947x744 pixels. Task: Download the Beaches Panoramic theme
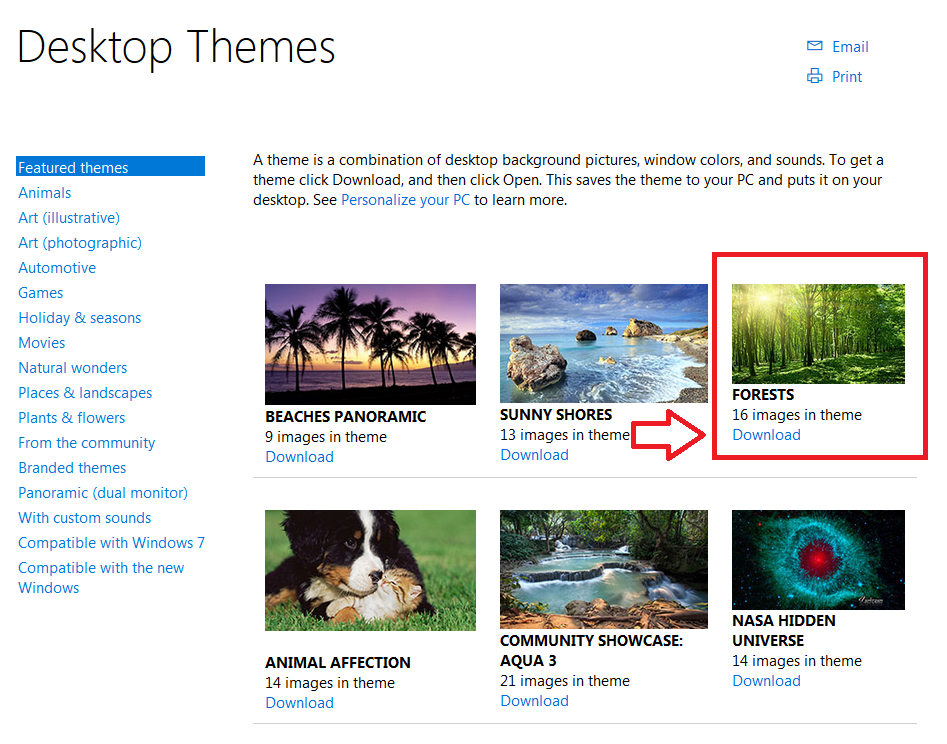coord(300,457)
